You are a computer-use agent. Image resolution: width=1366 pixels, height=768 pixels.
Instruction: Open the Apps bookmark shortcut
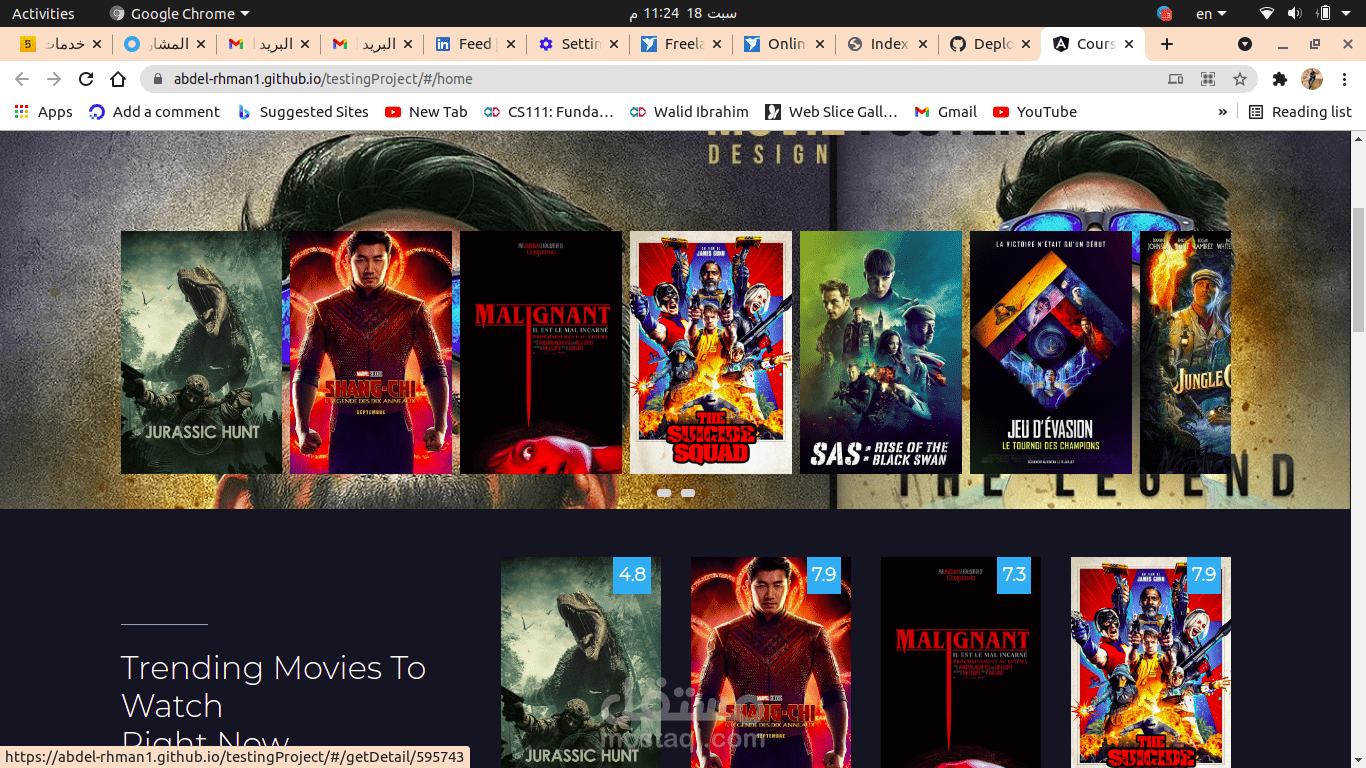point(43,112)
